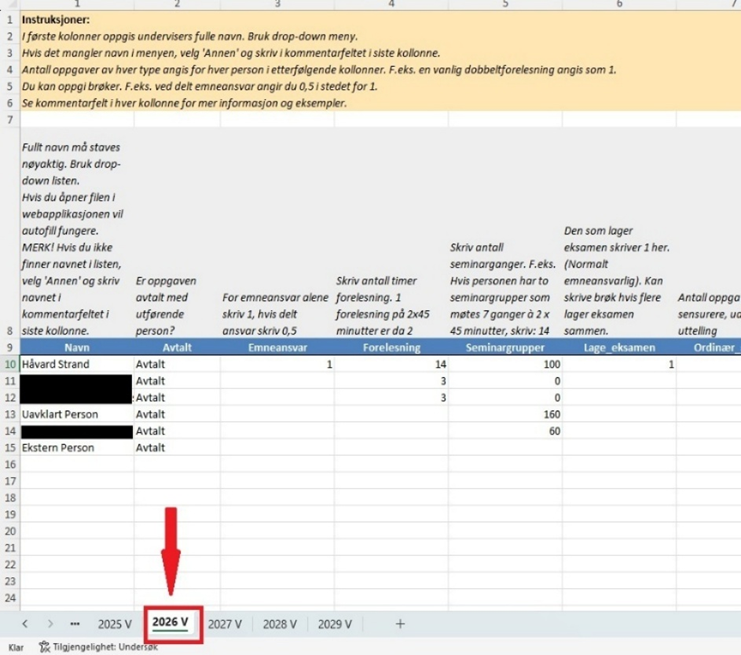This screenshot has height=655, width=741.
Task: Add a new sheet with plus icon
Action: tap(400, 624)
